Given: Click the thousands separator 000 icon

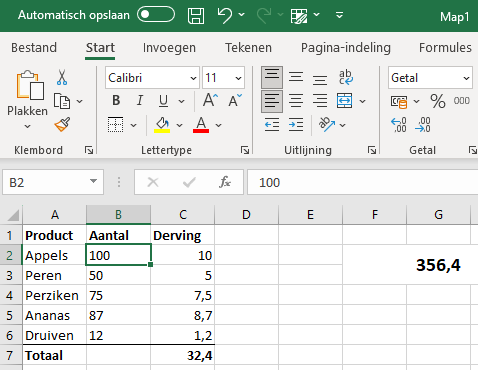Looking at the screenshot, I should point(462,101).
